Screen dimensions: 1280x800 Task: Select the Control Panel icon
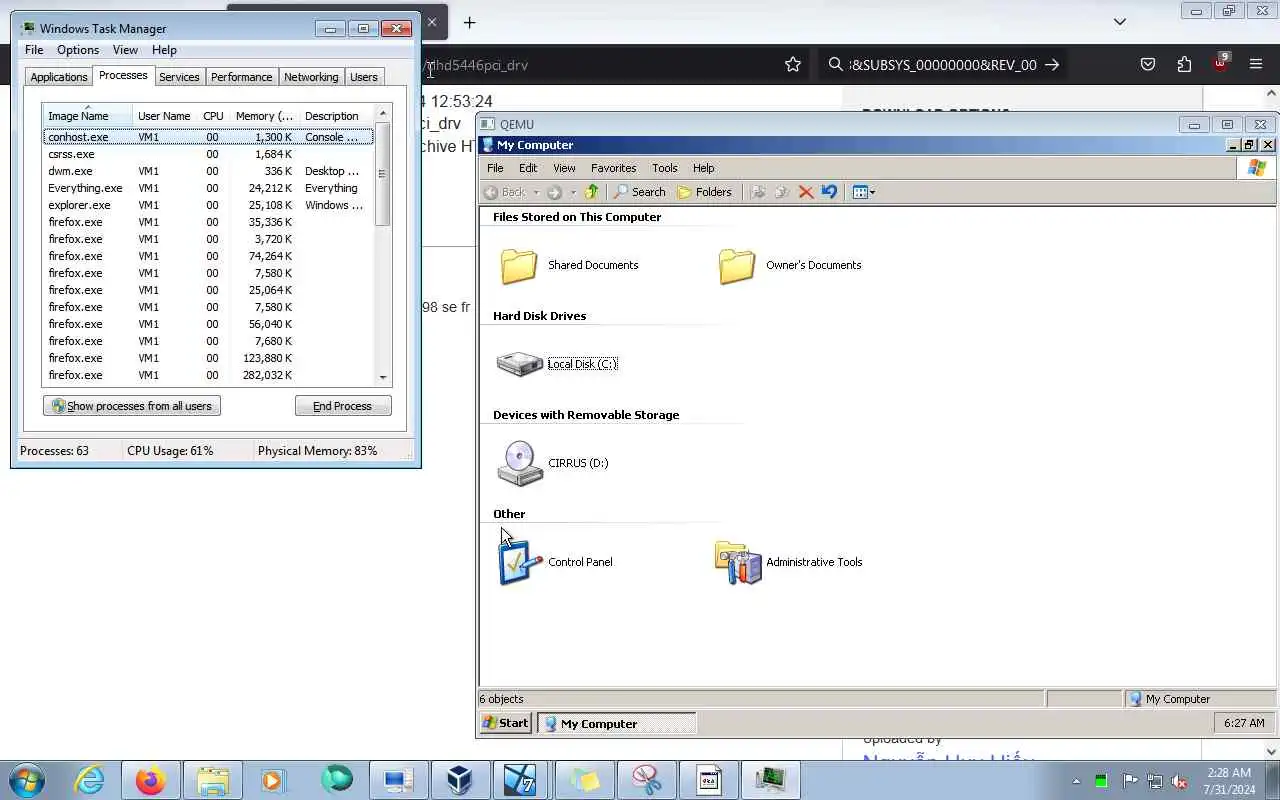click(x=519, y=562)
